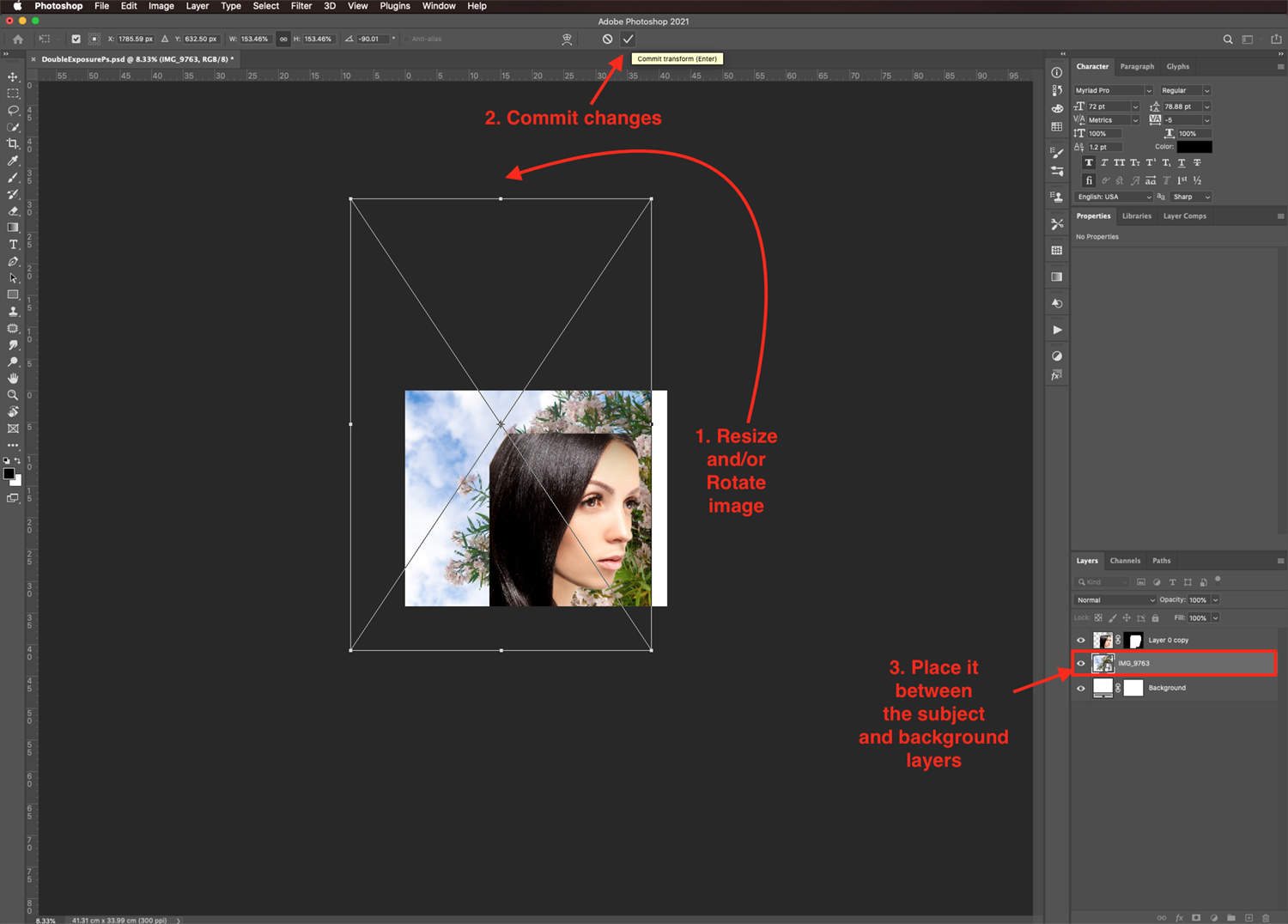Select the Horizontal Type tool
The image size is (1288, 924).
13,245
